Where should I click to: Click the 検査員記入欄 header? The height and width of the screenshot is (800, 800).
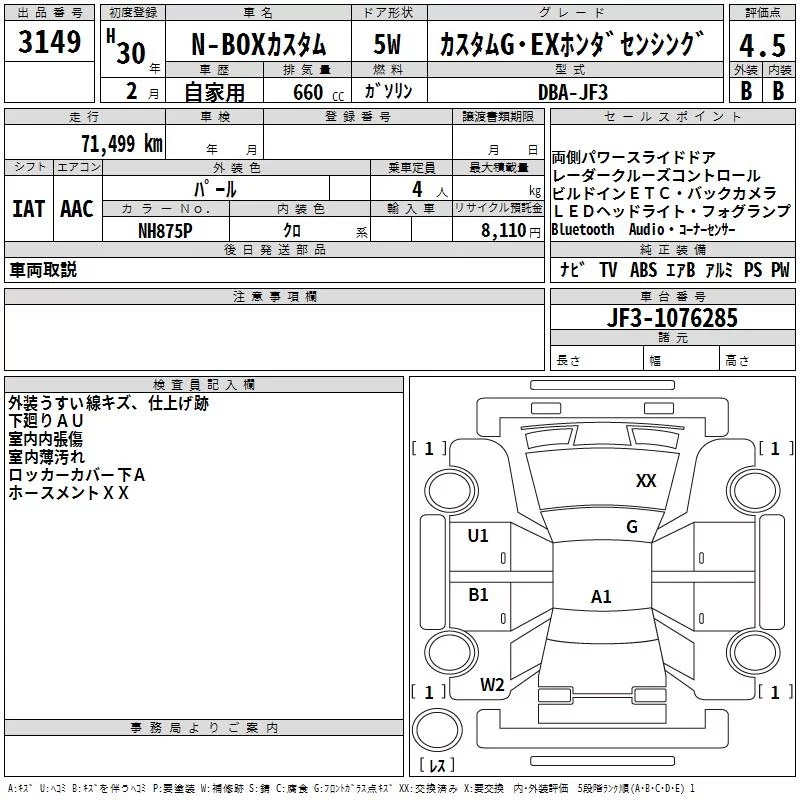(x=204, y=385)
